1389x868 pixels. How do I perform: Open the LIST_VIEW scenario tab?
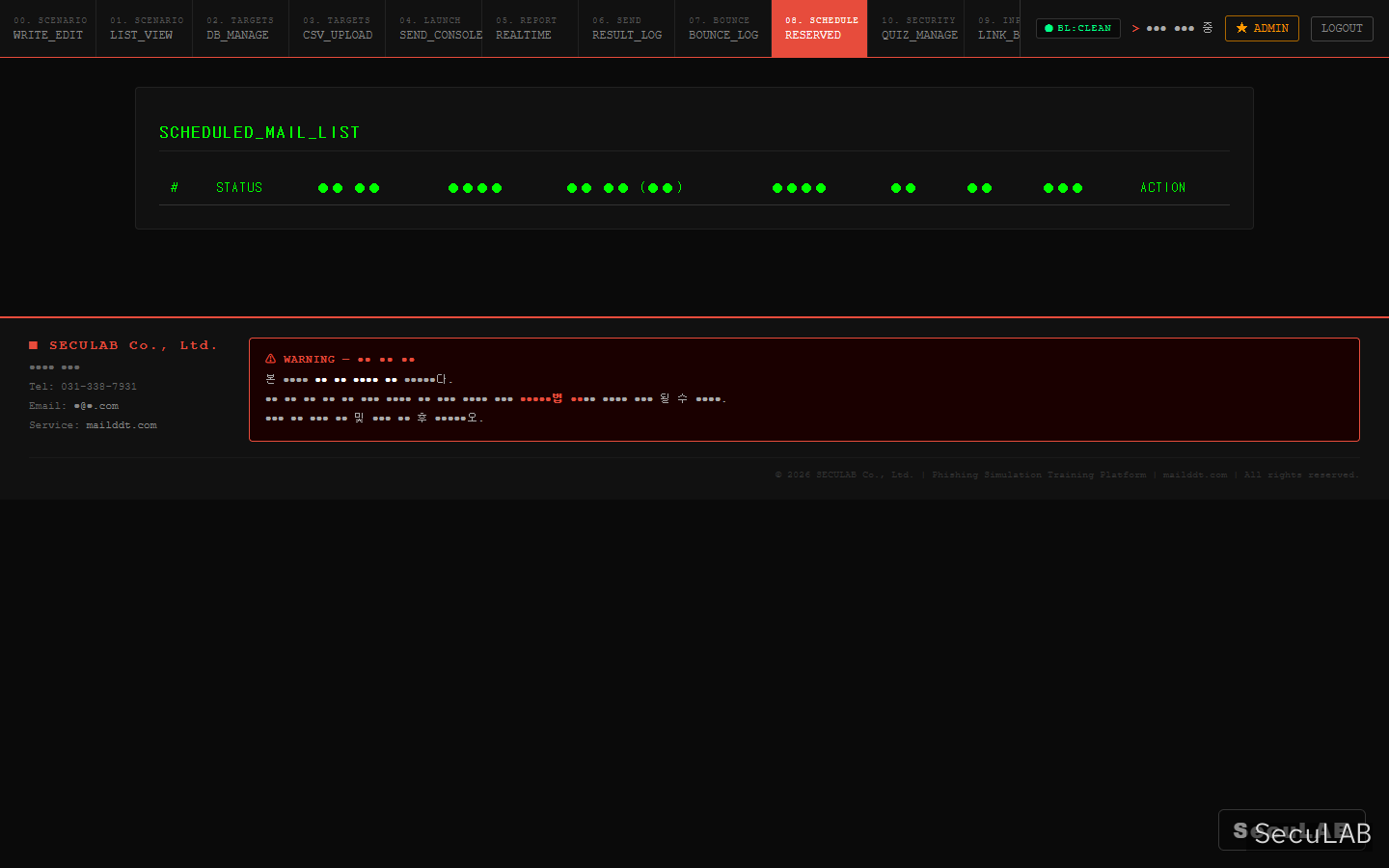tap(145, 29)
